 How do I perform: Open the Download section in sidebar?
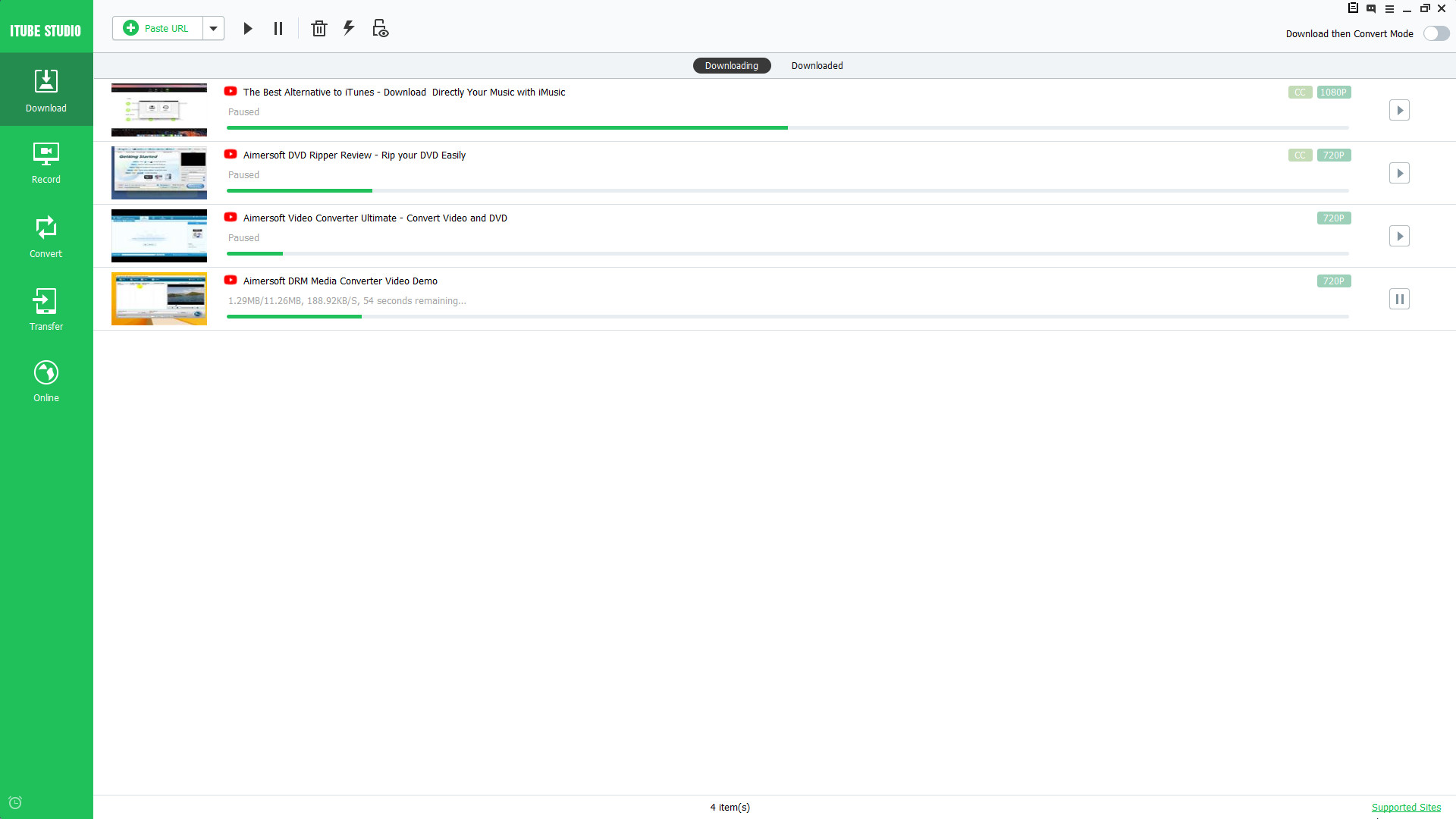click(46, 89)
